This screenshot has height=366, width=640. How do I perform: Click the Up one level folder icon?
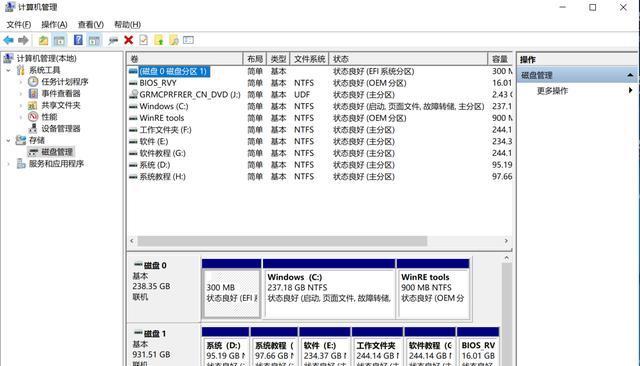click(x=43, y=40)
